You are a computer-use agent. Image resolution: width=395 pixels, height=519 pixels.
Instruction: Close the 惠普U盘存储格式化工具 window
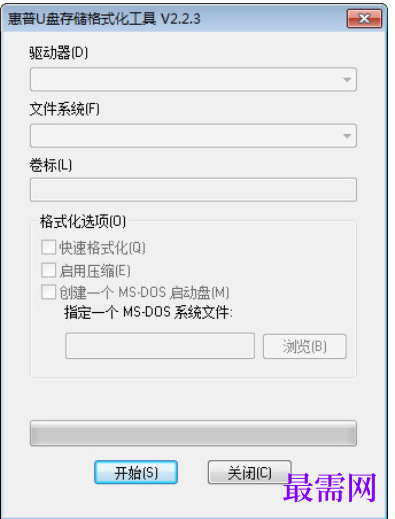364,18
